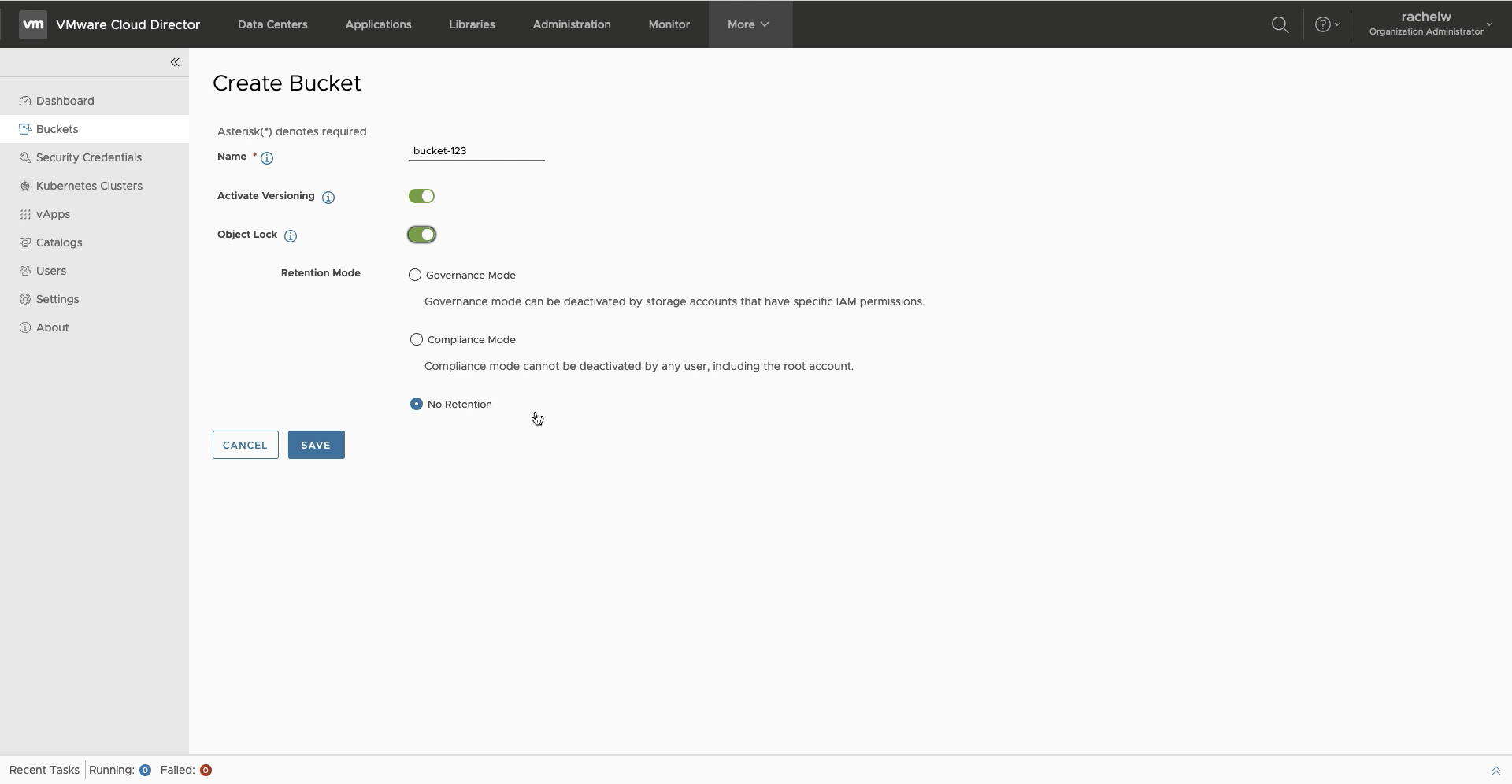Click the VMware vm logo icon
This screenshot has width=1512, height=784.
click(x=33, y=24)
